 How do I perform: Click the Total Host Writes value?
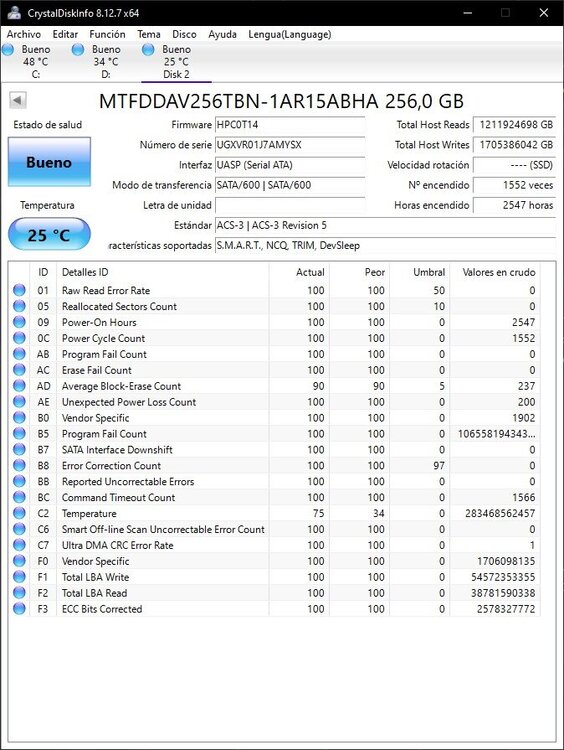pos(514,145)
